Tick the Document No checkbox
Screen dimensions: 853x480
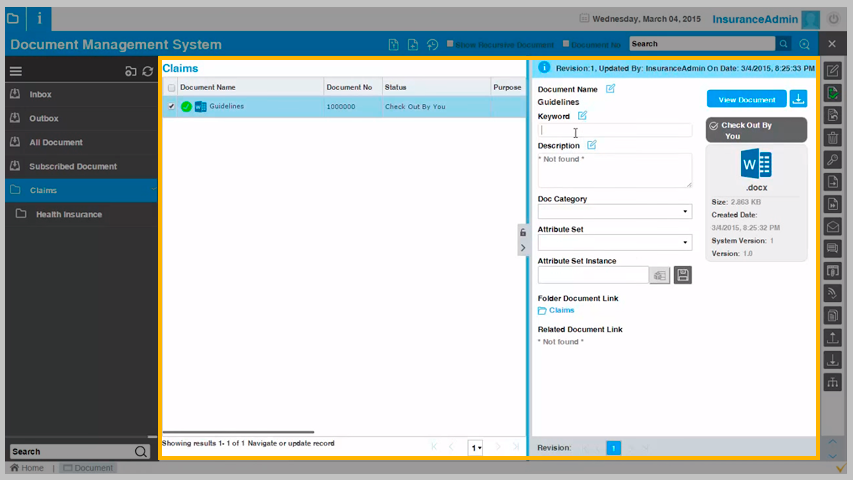(x=566, y=44)
